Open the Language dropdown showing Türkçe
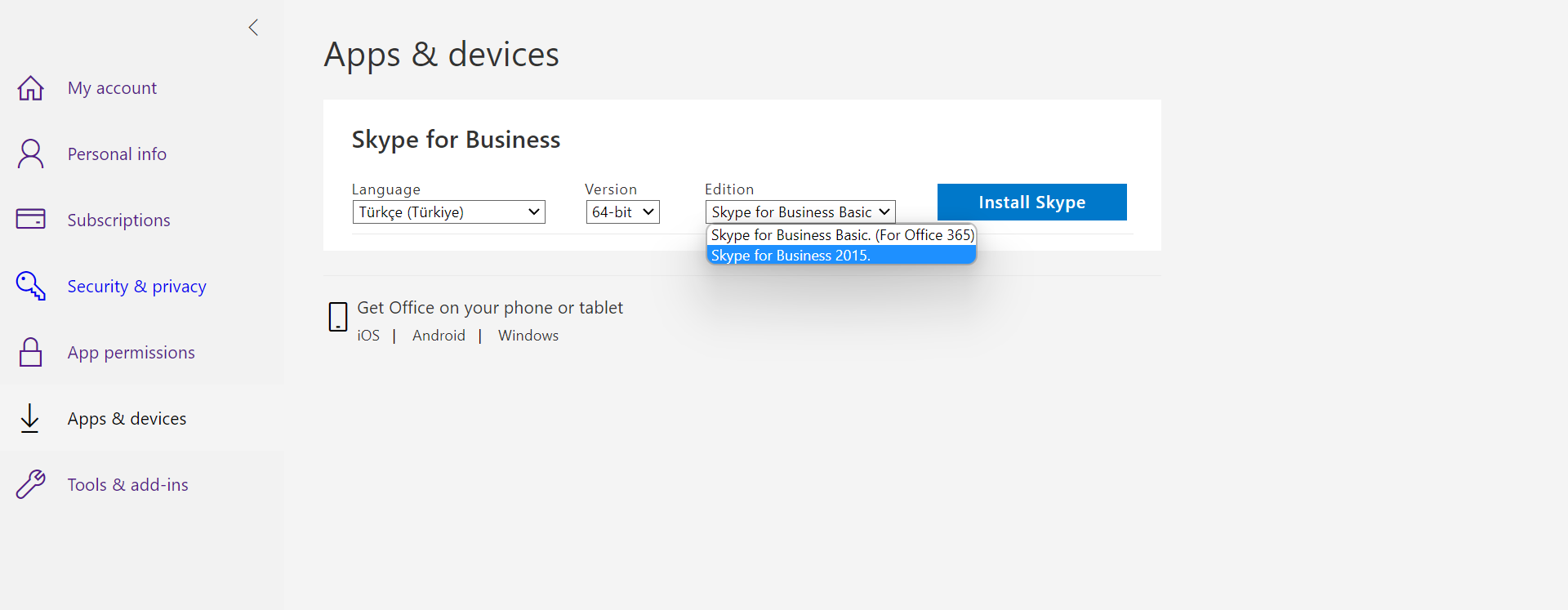1568x610 pixels. click(x=448, y=212)
